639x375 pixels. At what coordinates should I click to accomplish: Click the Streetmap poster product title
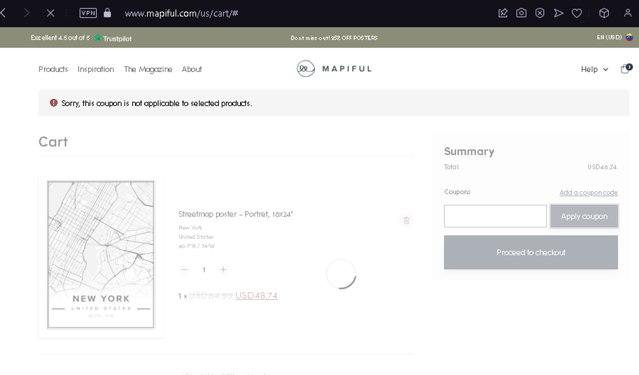coord(236,214)
